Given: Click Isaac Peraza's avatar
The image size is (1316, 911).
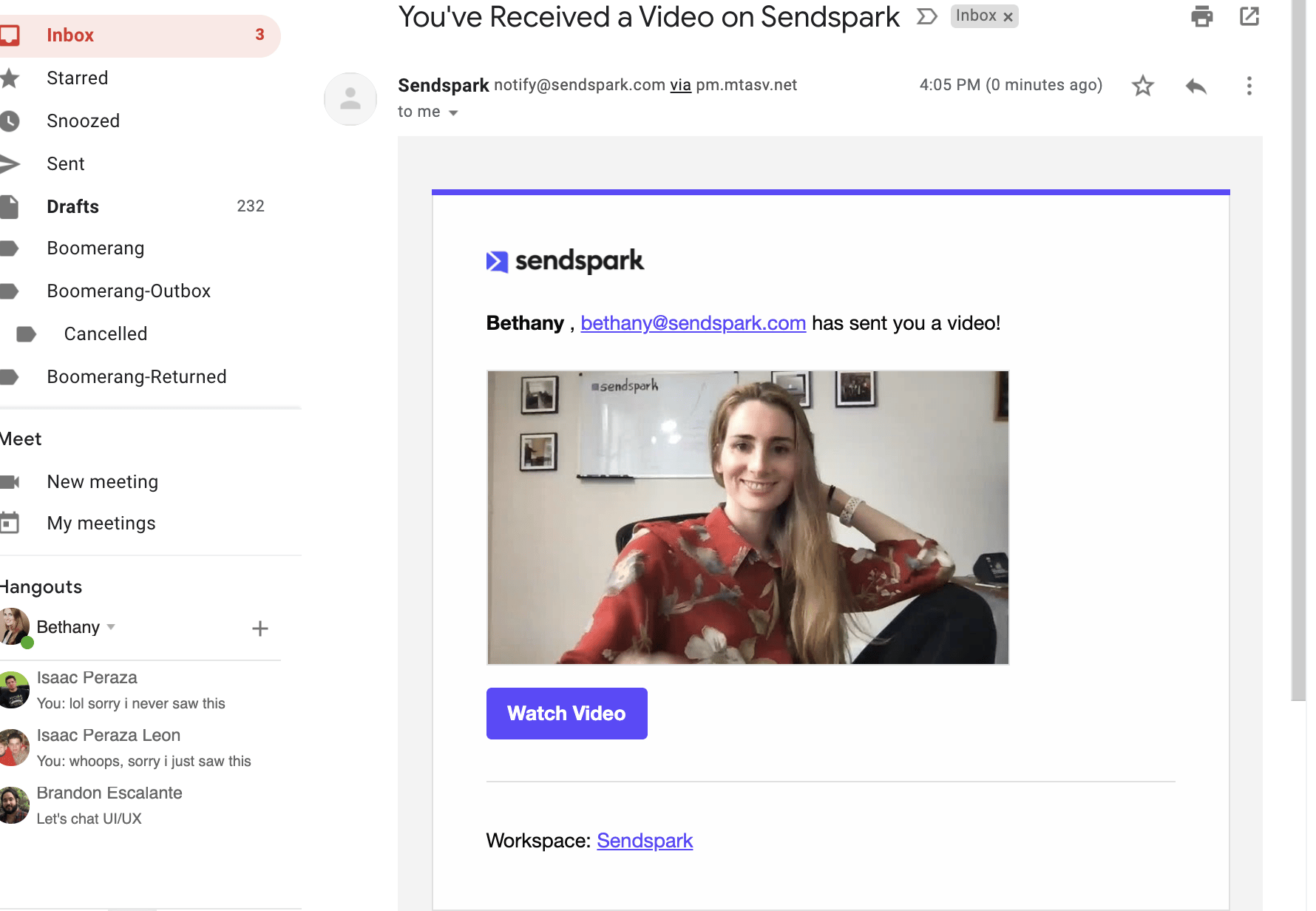Looking at the screenshot, I should point(13,690).
